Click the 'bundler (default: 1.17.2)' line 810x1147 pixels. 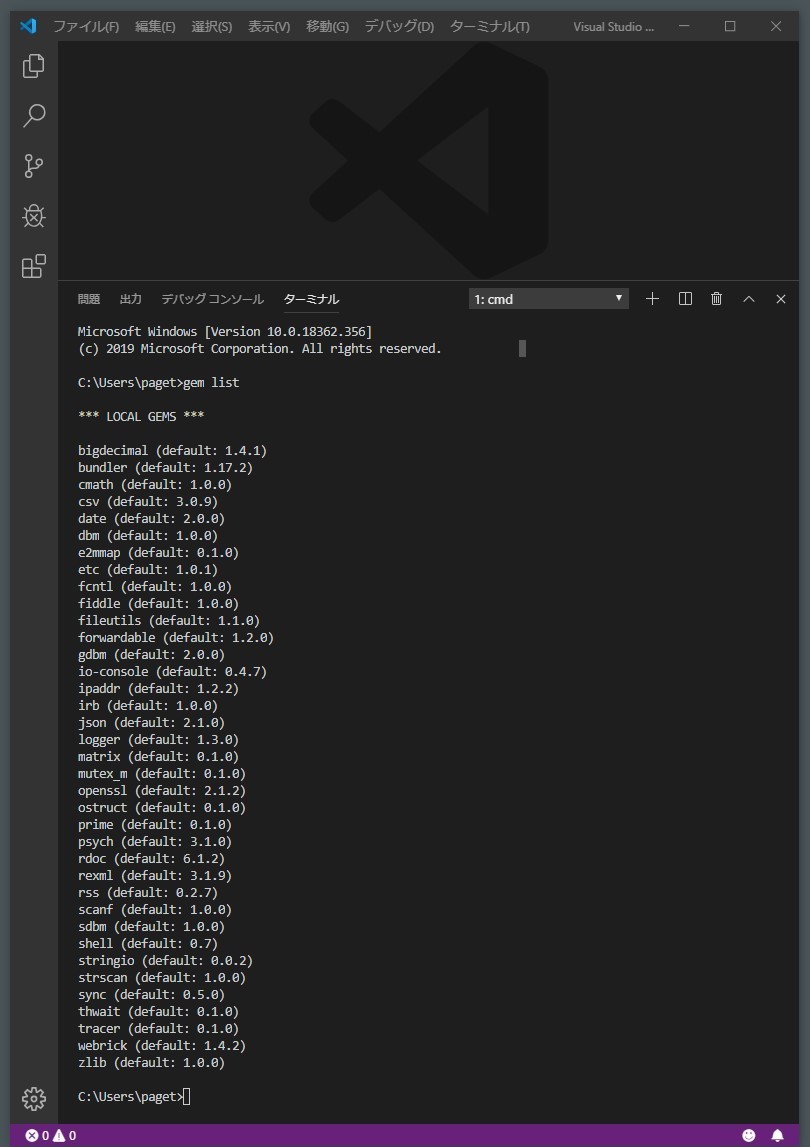coord(165,467)
